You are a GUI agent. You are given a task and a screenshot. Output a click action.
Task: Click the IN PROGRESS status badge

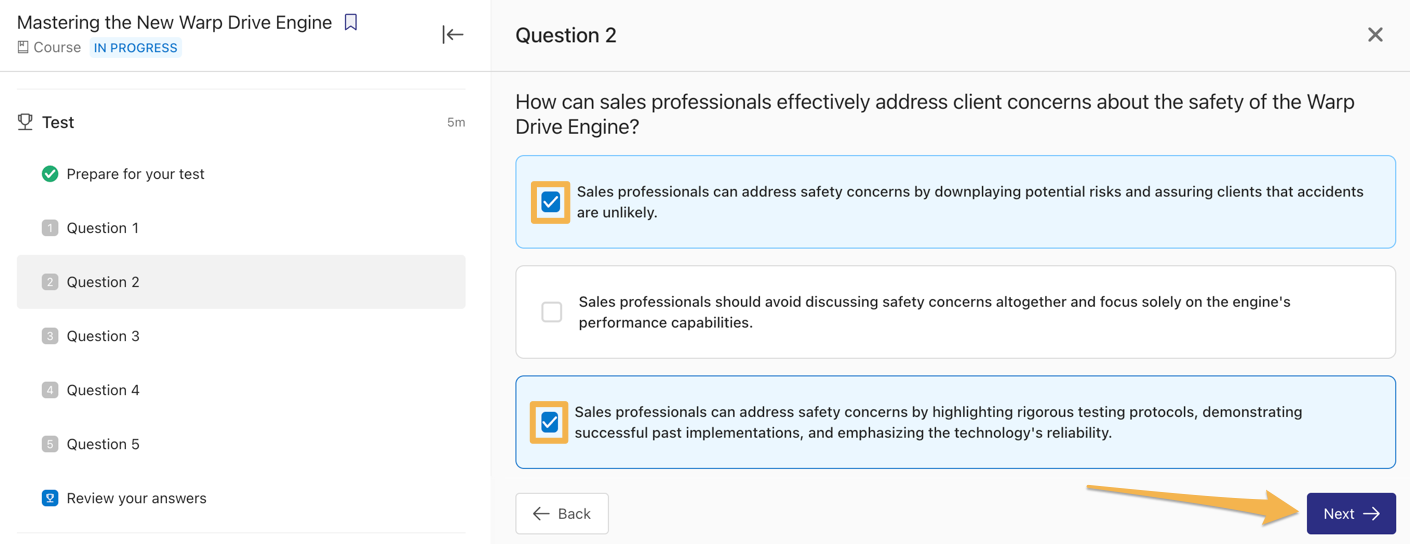(x=135, y=48)
